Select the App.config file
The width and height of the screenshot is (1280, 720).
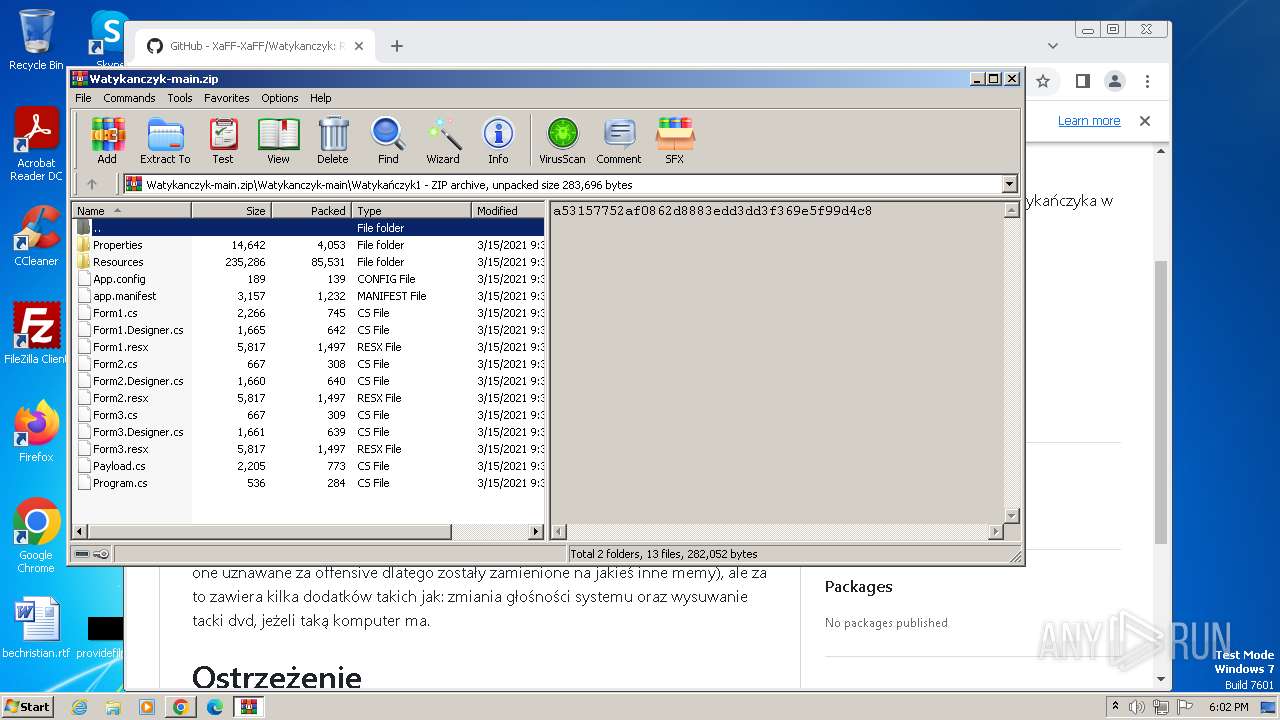pos(308,279)
